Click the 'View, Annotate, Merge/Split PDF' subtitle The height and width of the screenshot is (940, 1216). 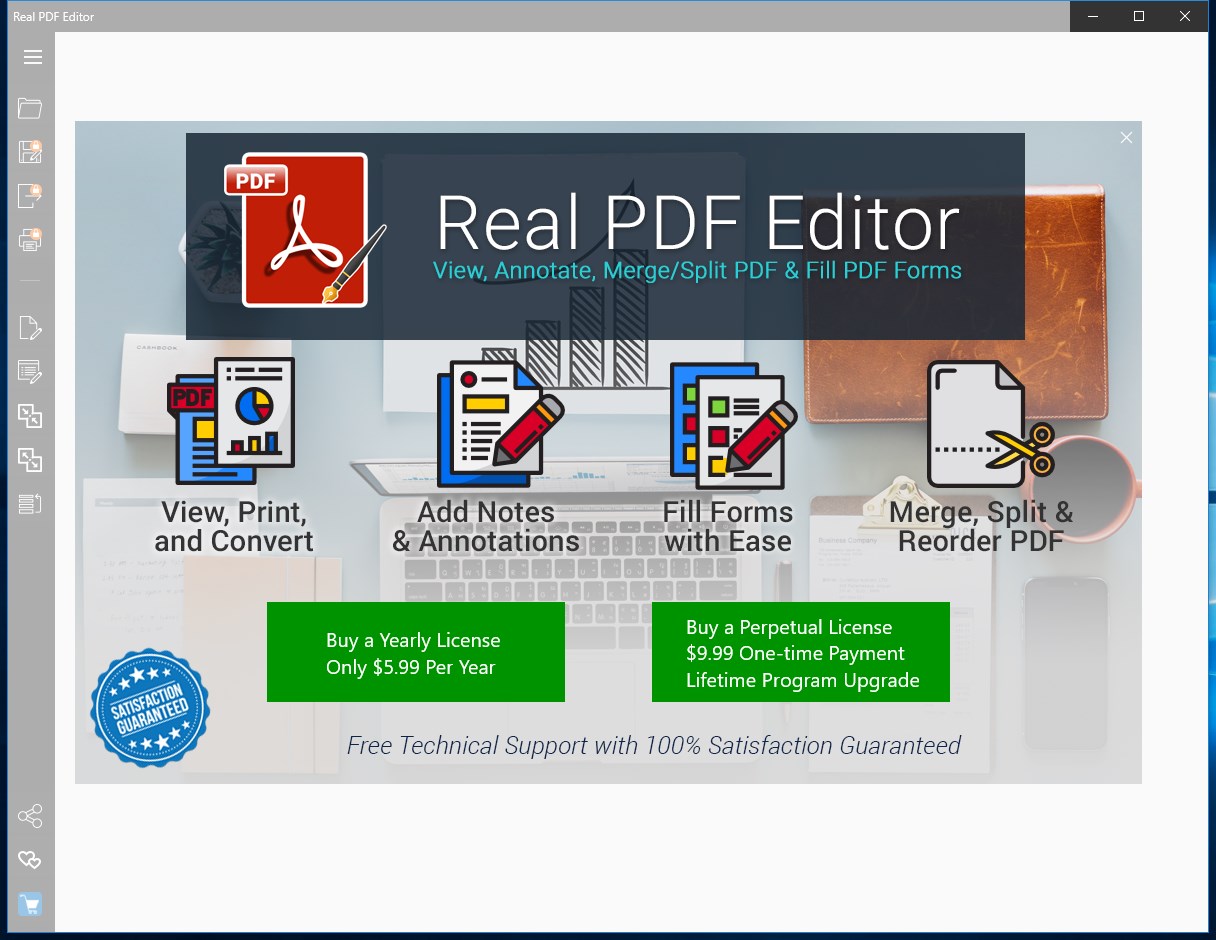coord(697,271)
